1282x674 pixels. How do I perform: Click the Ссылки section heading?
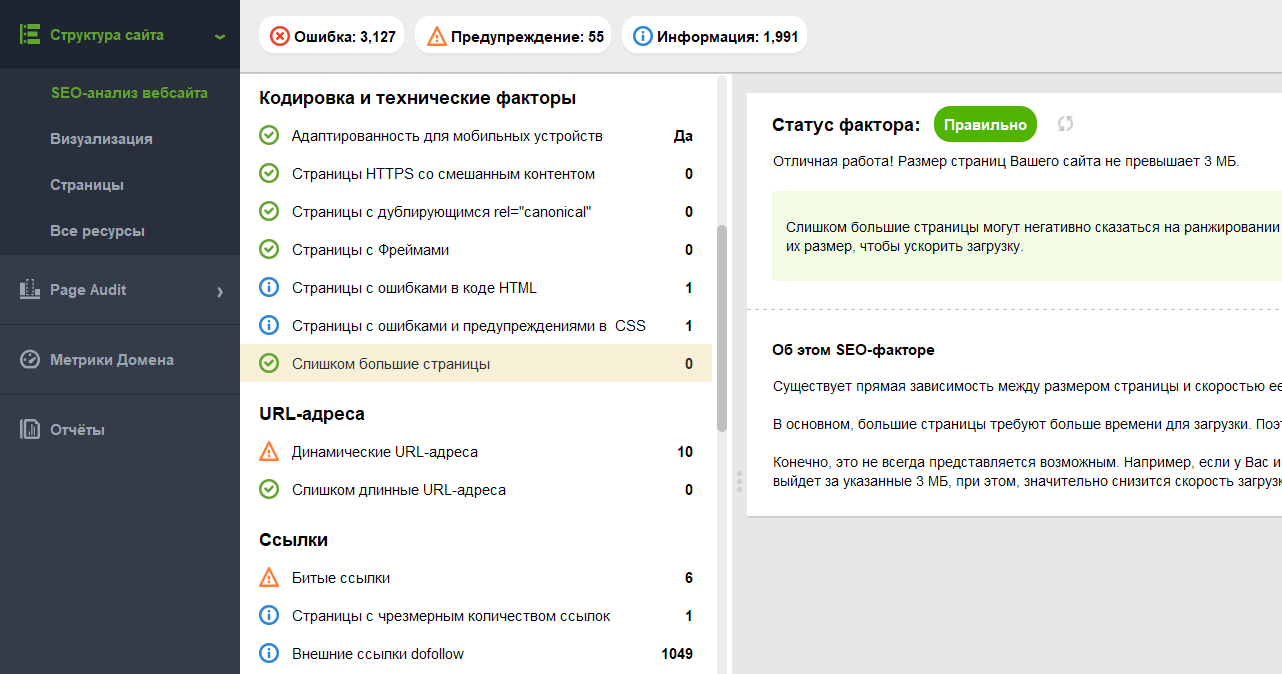294,540
